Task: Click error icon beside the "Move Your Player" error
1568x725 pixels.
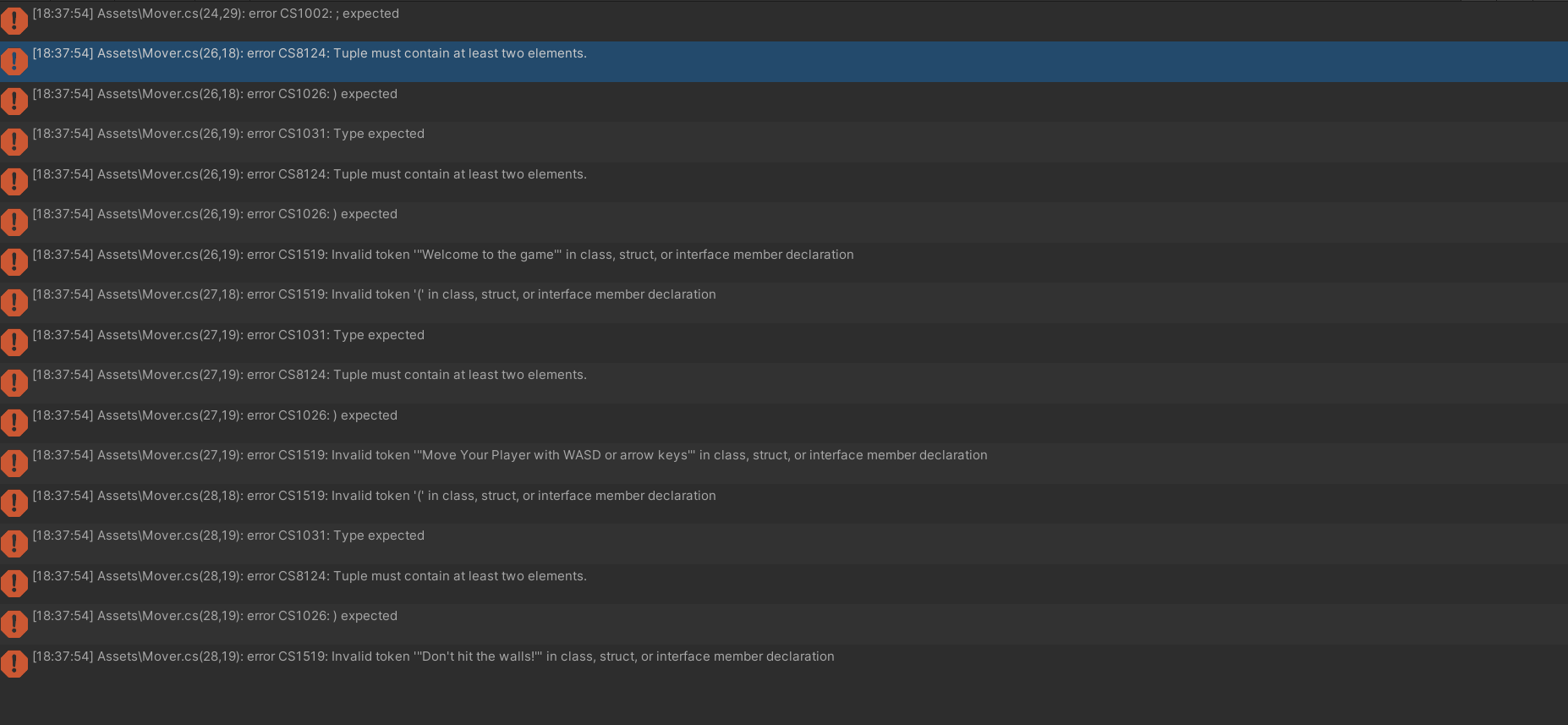Action: pos(14,462)
